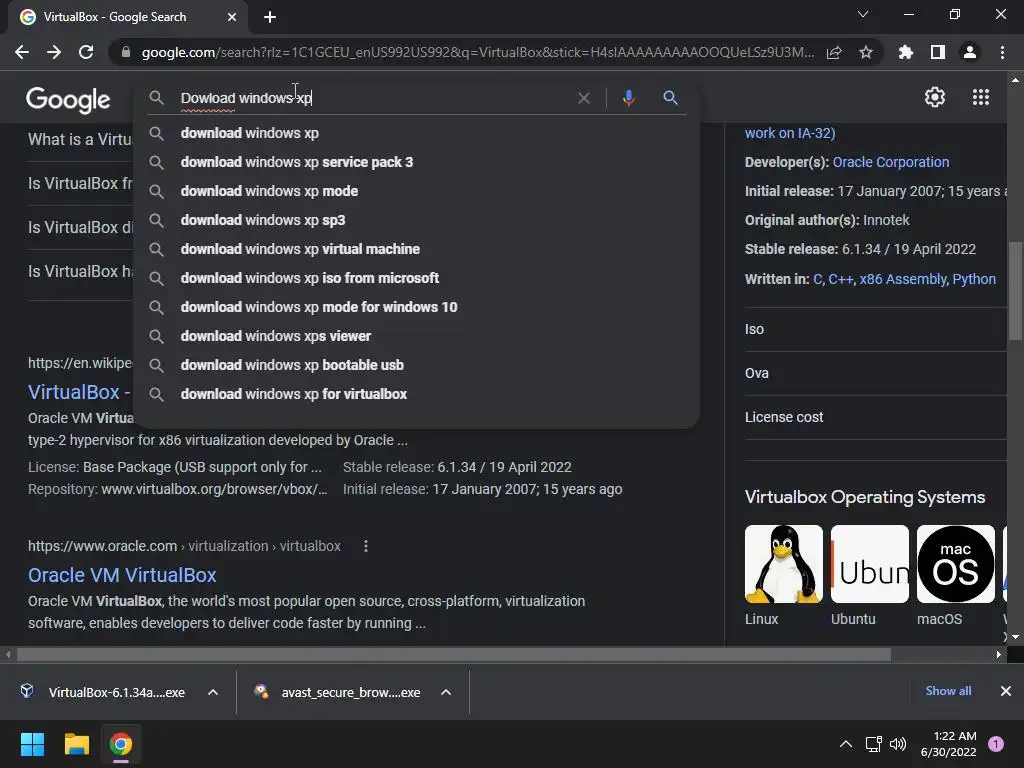This screenshot has height=768, width=1024.
Task: Open Linux operating system thumbnail
Action: [784, 564]
